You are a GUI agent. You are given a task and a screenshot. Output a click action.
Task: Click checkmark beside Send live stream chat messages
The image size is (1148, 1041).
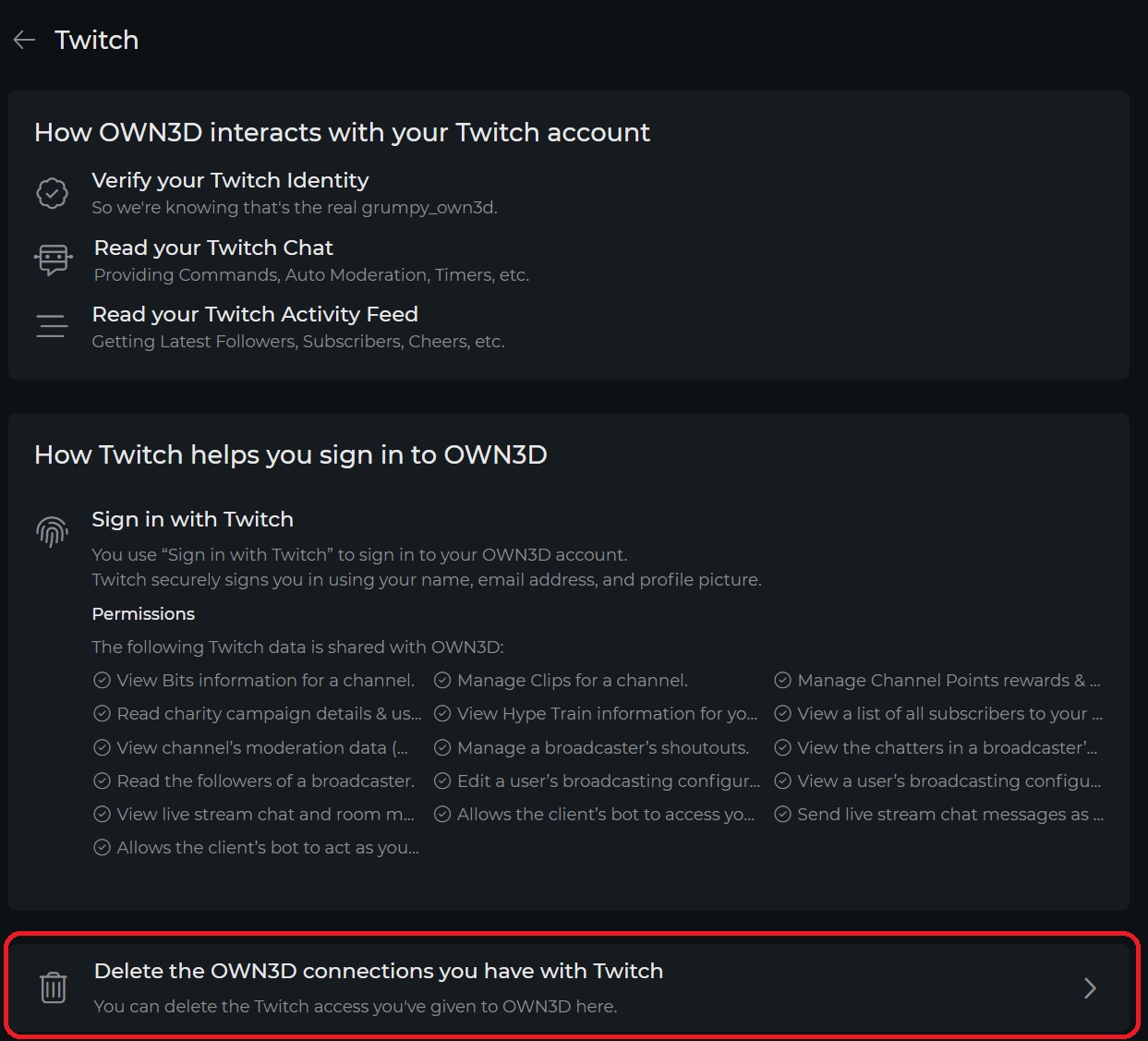coord(782,815)
